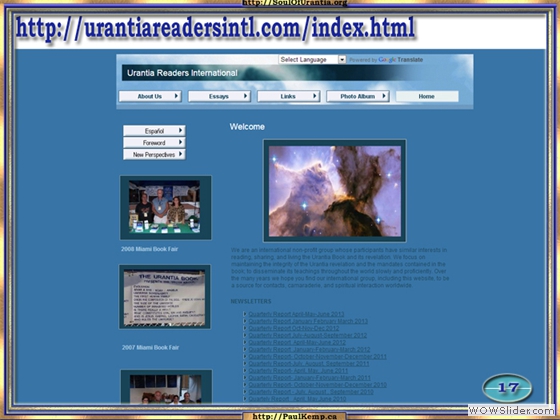Click the NEWSLETTERS heading
Viewport: 560px width, 420px height.
click(x=251, y=301)
